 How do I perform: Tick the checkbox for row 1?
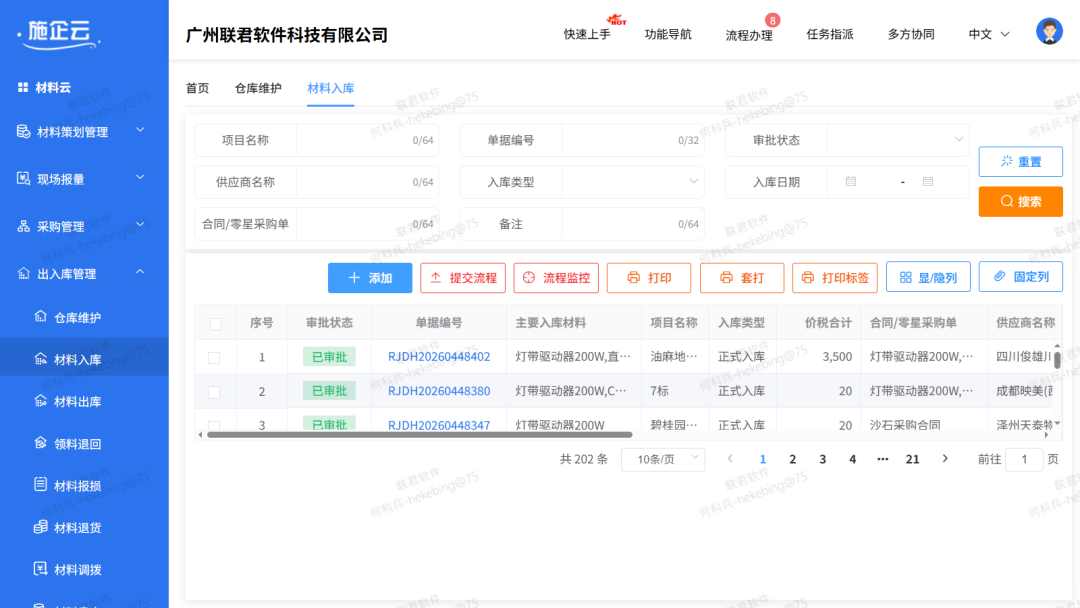[214, 358]
